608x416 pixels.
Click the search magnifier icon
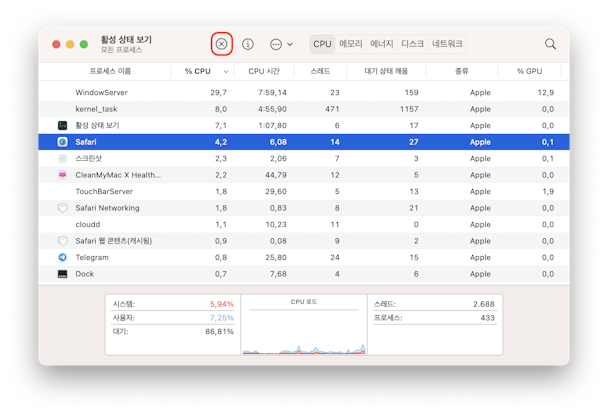pos(550,44)
